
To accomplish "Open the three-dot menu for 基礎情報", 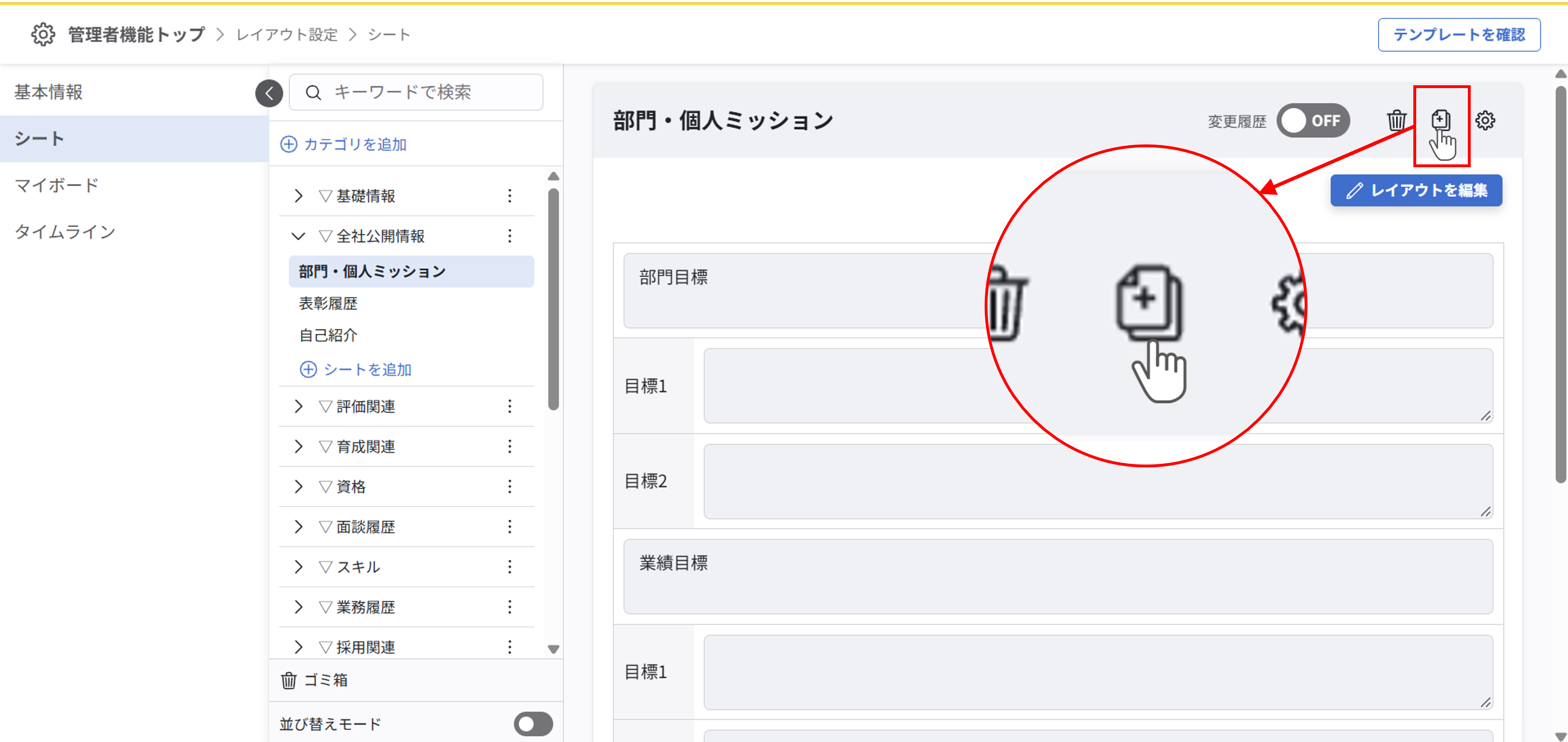I will [510, 195].
